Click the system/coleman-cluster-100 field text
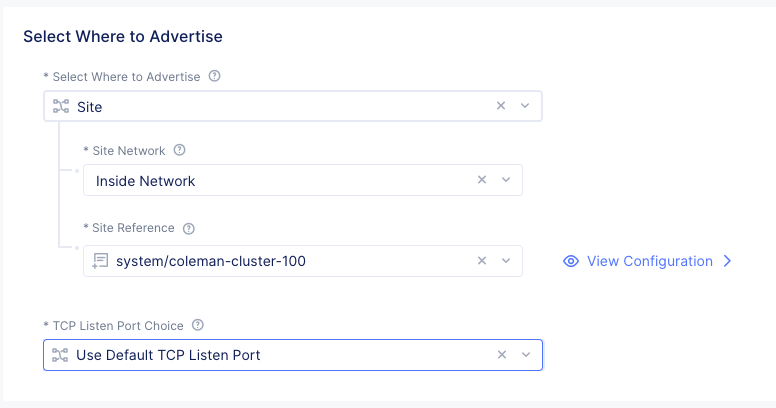Viewport: 776px width, 408px height. [209, 261]
